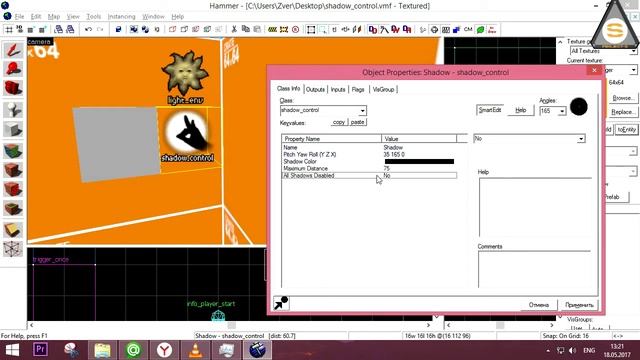The height and width of the screenshot is (360, 640).
Task: Open Yandex browser from taskbar
Action: click(164, 350)
